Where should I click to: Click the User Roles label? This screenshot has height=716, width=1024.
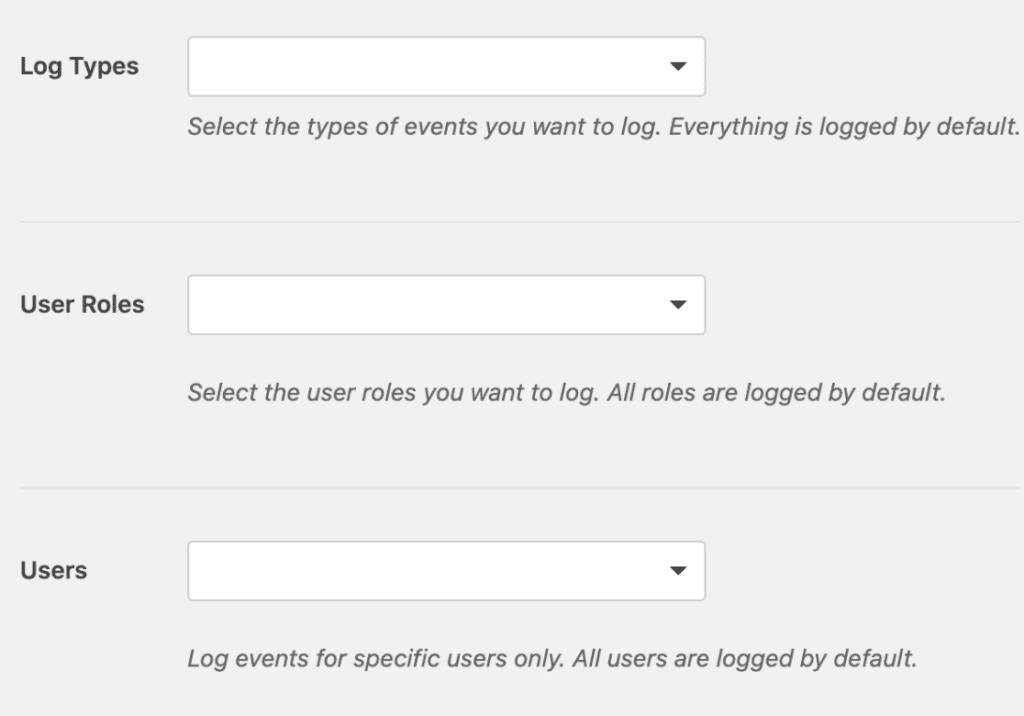click(x=82, y=305)
